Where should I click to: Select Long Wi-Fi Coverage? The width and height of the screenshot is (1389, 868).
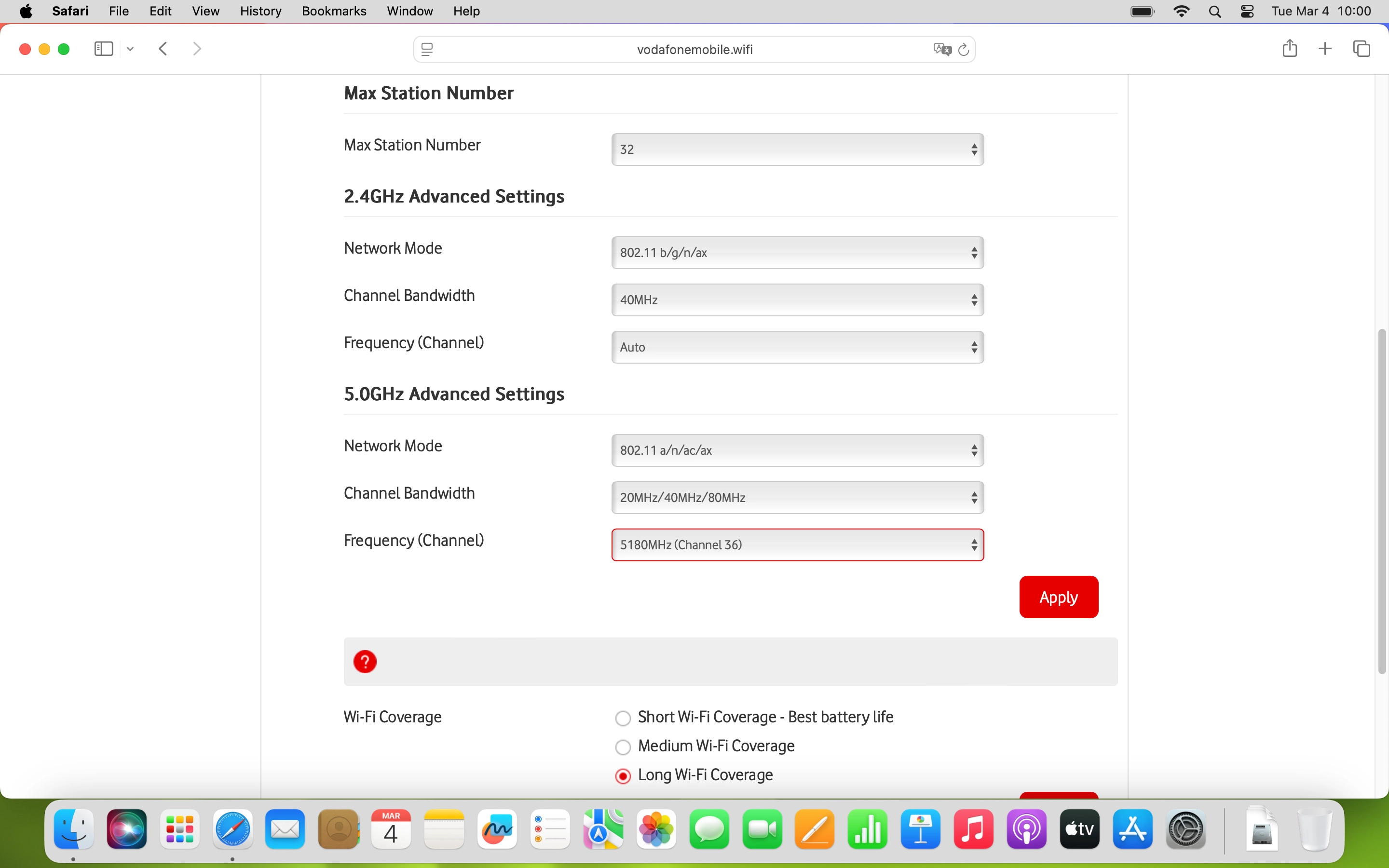click(x=623, y=775)
